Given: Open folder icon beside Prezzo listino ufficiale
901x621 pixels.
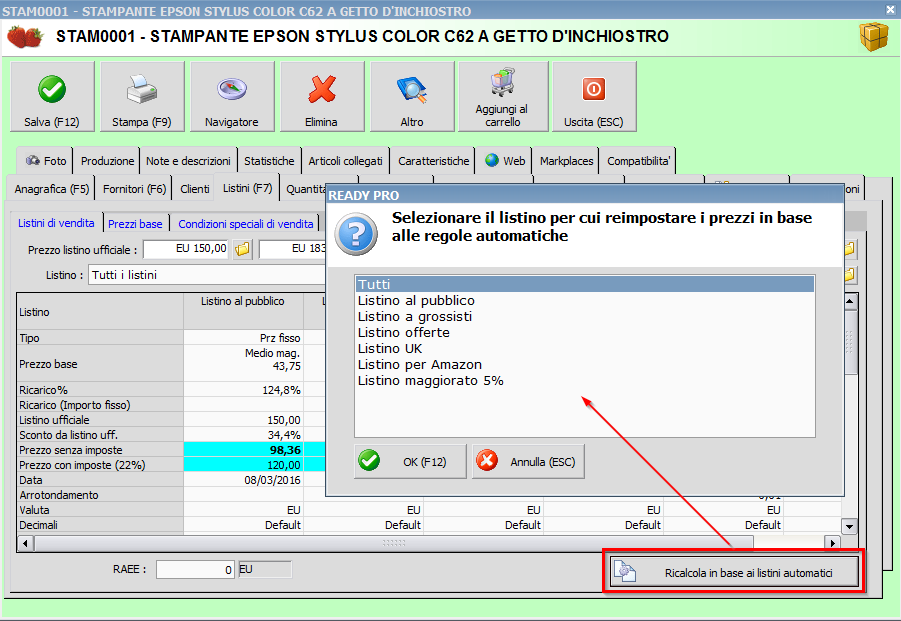Looking at the screenshot, I should pyautogui.click(x=243, y=249).
